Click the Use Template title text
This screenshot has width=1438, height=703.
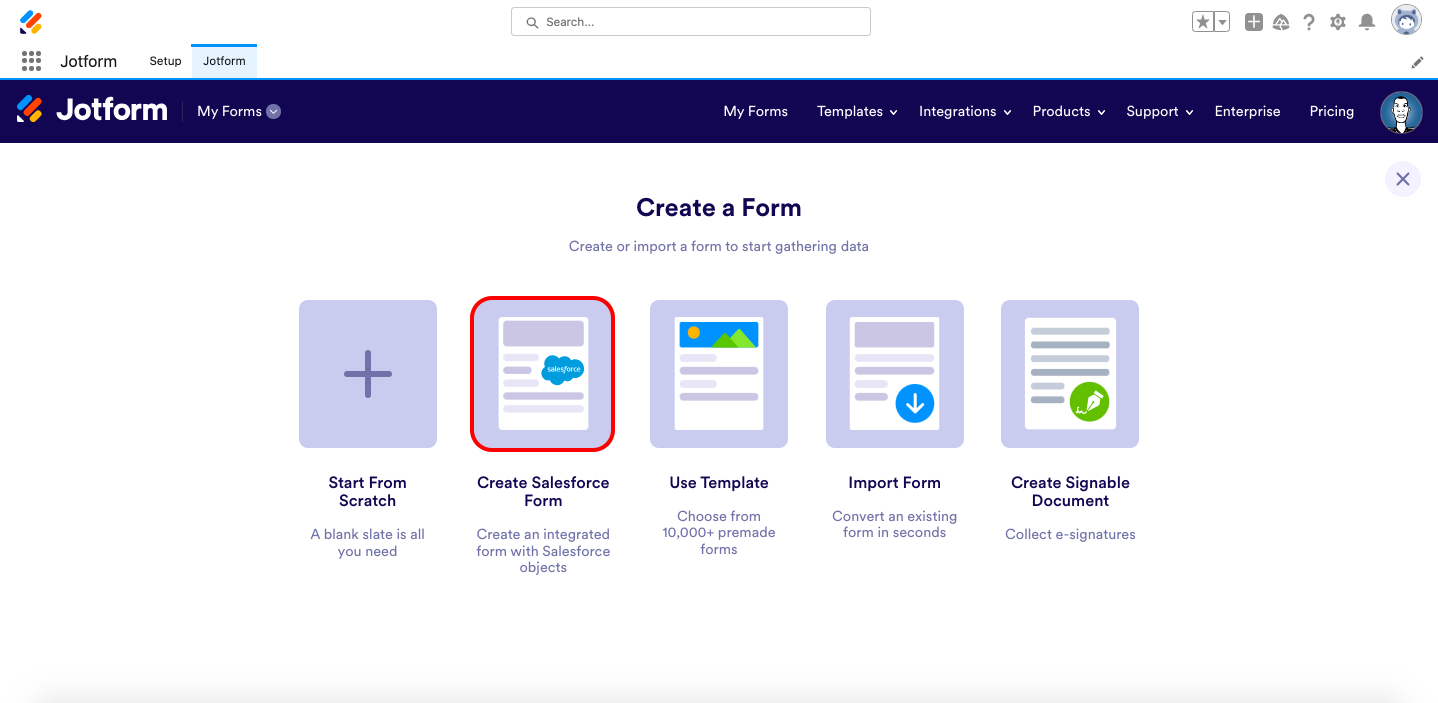pos(719,483)
